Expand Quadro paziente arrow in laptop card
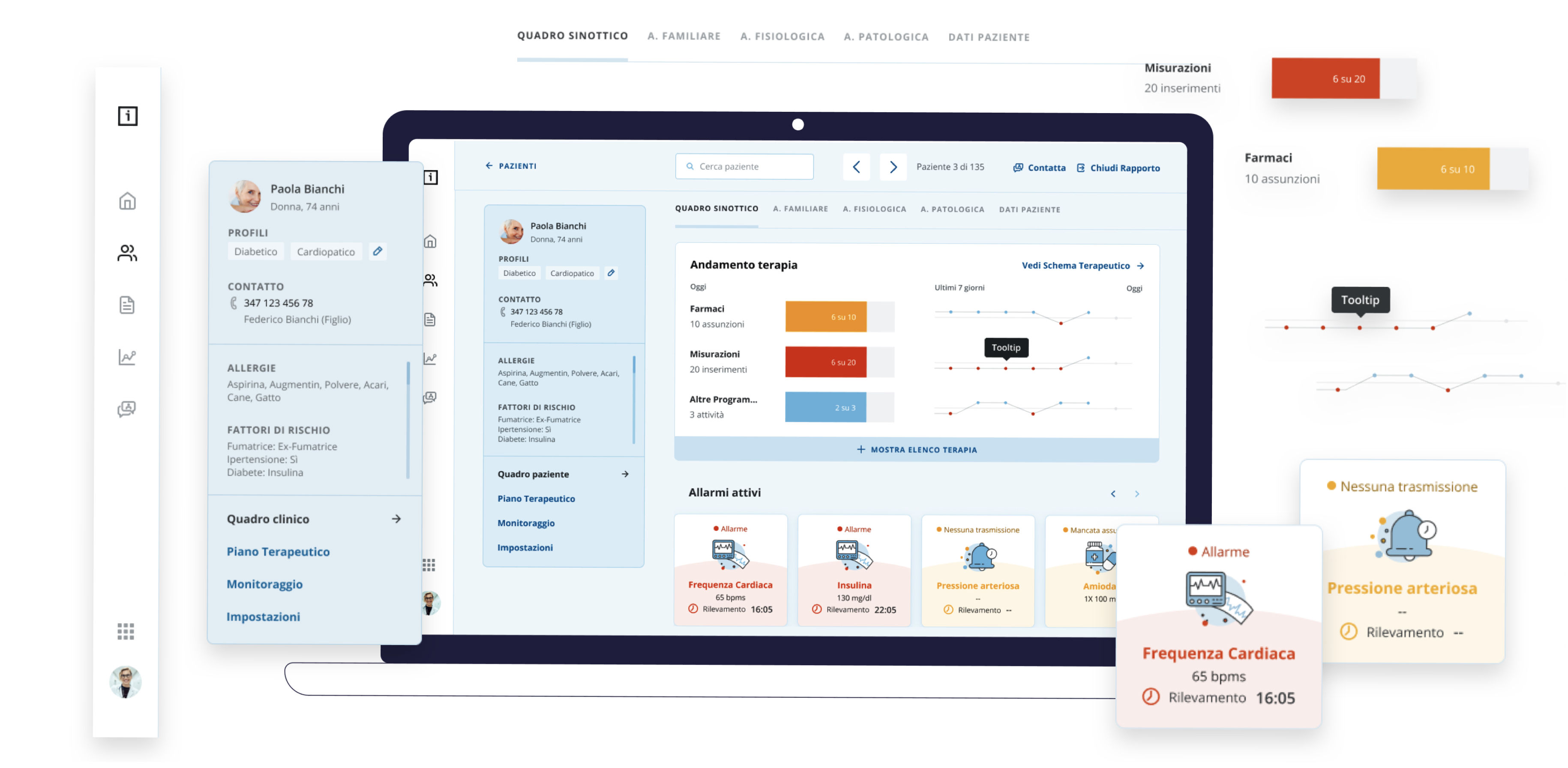The height and width of the screenshot is (768, 1568). (x=624, y=474)
